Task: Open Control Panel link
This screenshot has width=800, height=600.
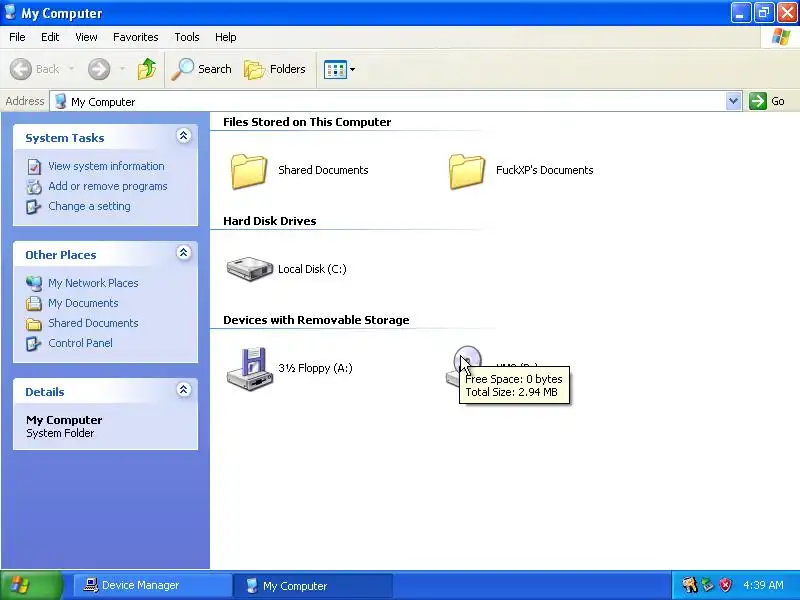Action: point(80,343)
